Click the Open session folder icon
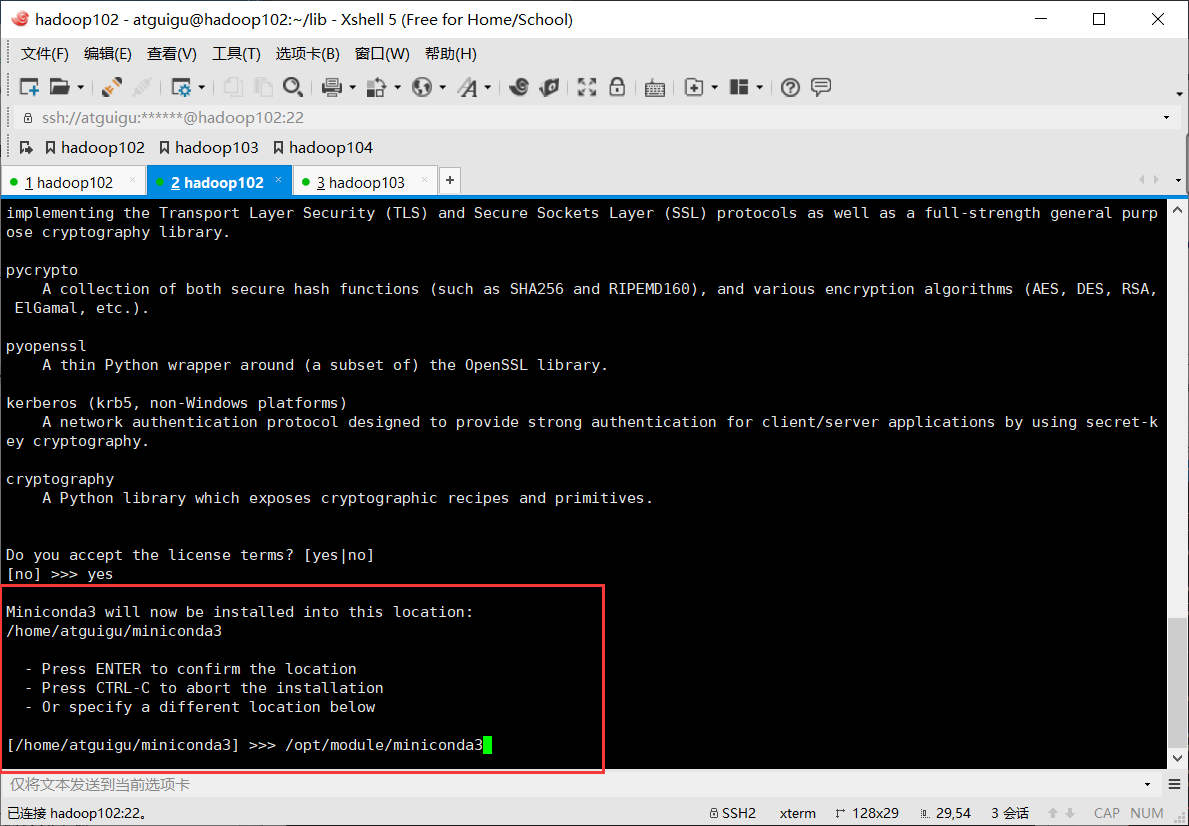1189x826 pixels. pos(60,87)
